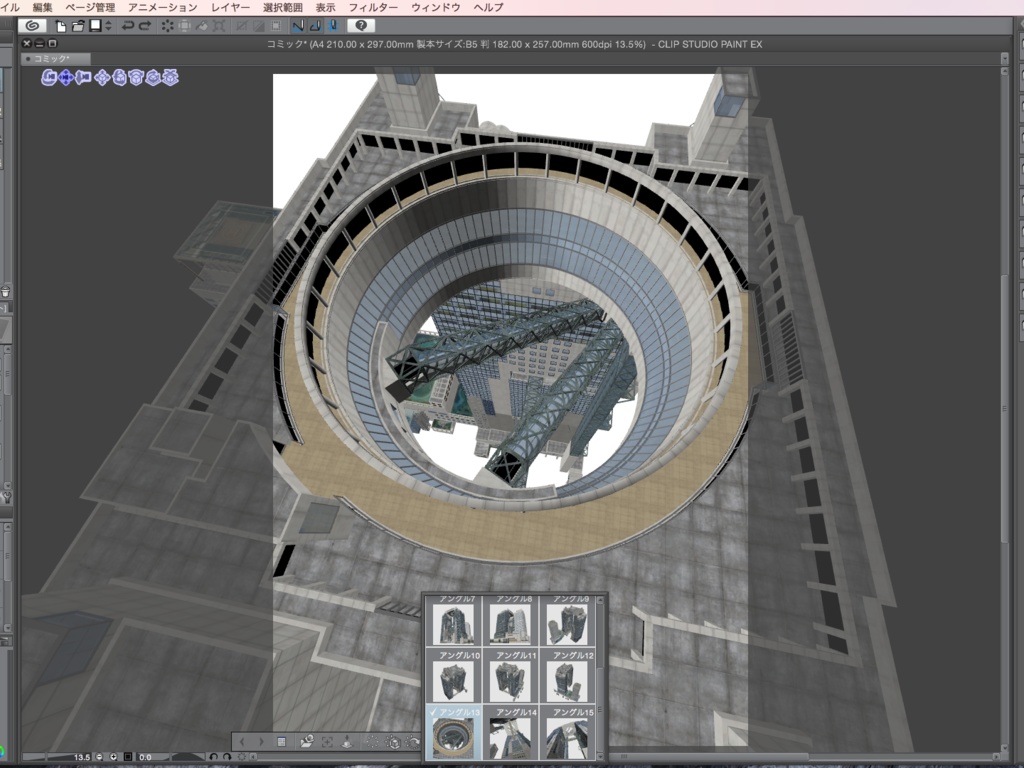The height and width of the screenshot is (768, 1024).
Task: Zoom in canvas with plus magnifier
Action: pos(114,757)
